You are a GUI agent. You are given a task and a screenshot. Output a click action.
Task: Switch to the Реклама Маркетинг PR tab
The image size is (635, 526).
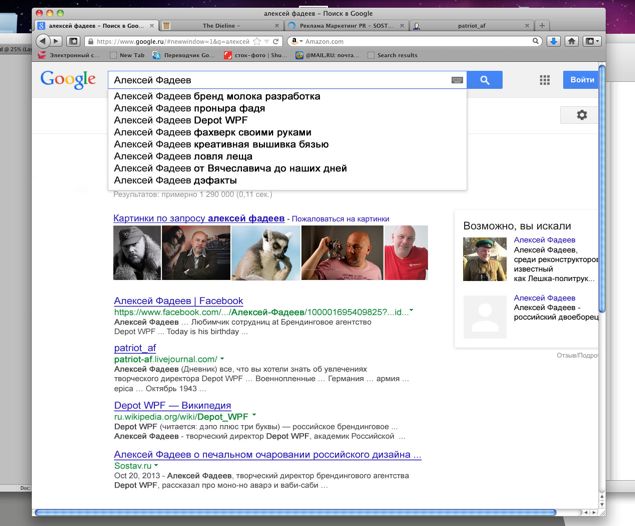pyautogui.click(x=347, y=26)
